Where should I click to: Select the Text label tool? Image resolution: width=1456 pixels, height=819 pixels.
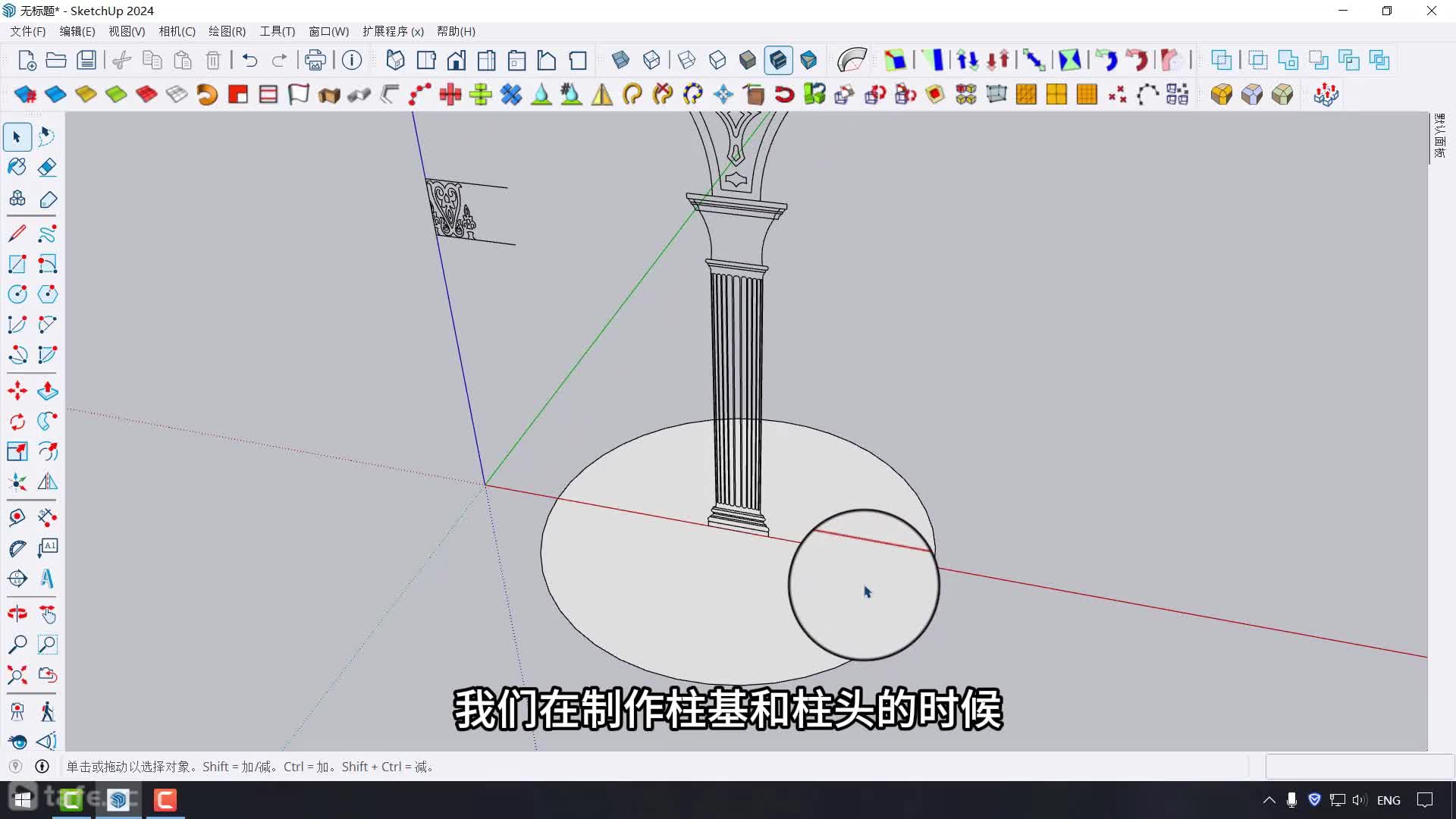pos(47,548)
